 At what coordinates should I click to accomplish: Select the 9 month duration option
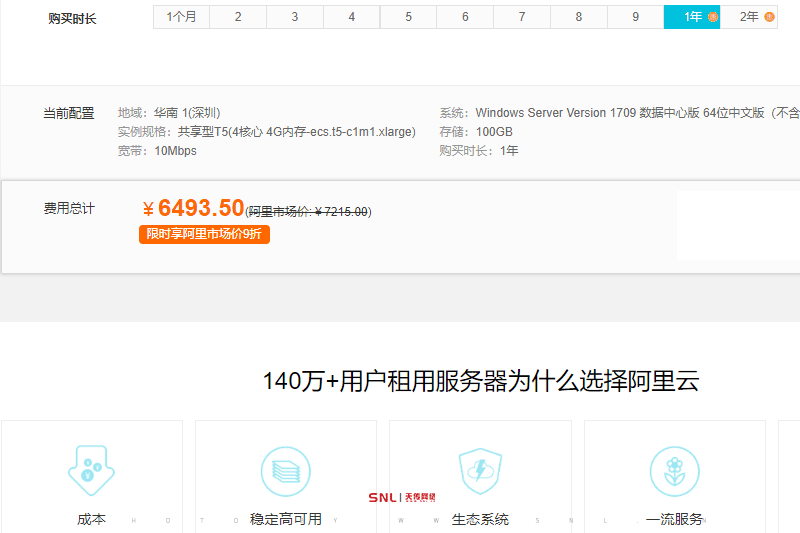click(x=636, y=17)
